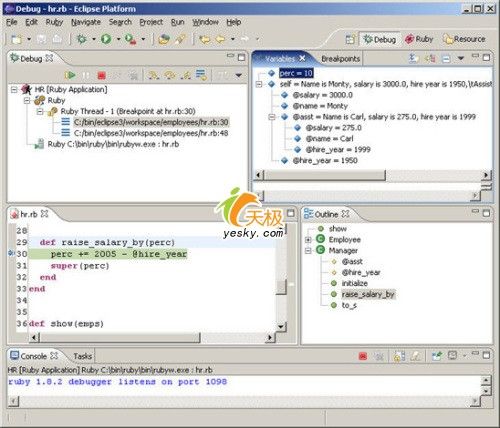Click the Open Perspective icon
Image resolution: width=500 pixels, height=428 pixels.
point(350,39)
